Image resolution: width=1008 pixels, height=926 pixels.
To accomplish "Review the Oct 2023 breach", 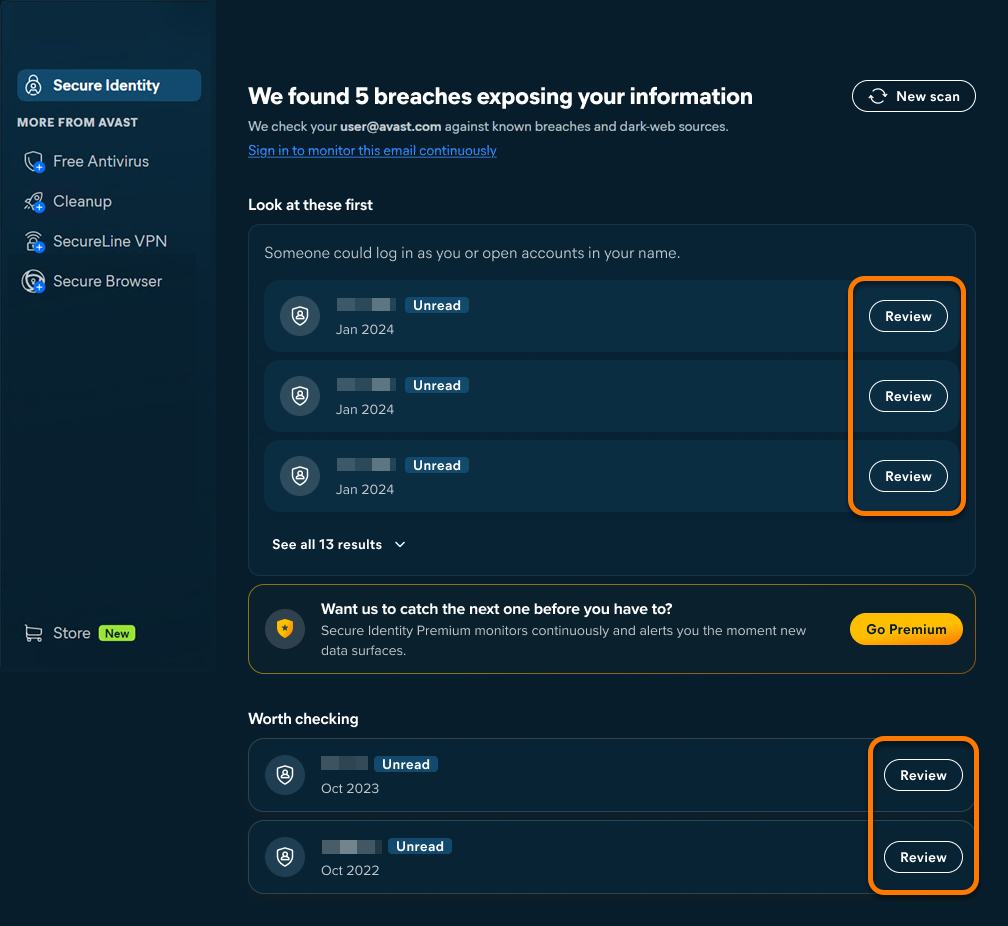I will click(923, 775).
